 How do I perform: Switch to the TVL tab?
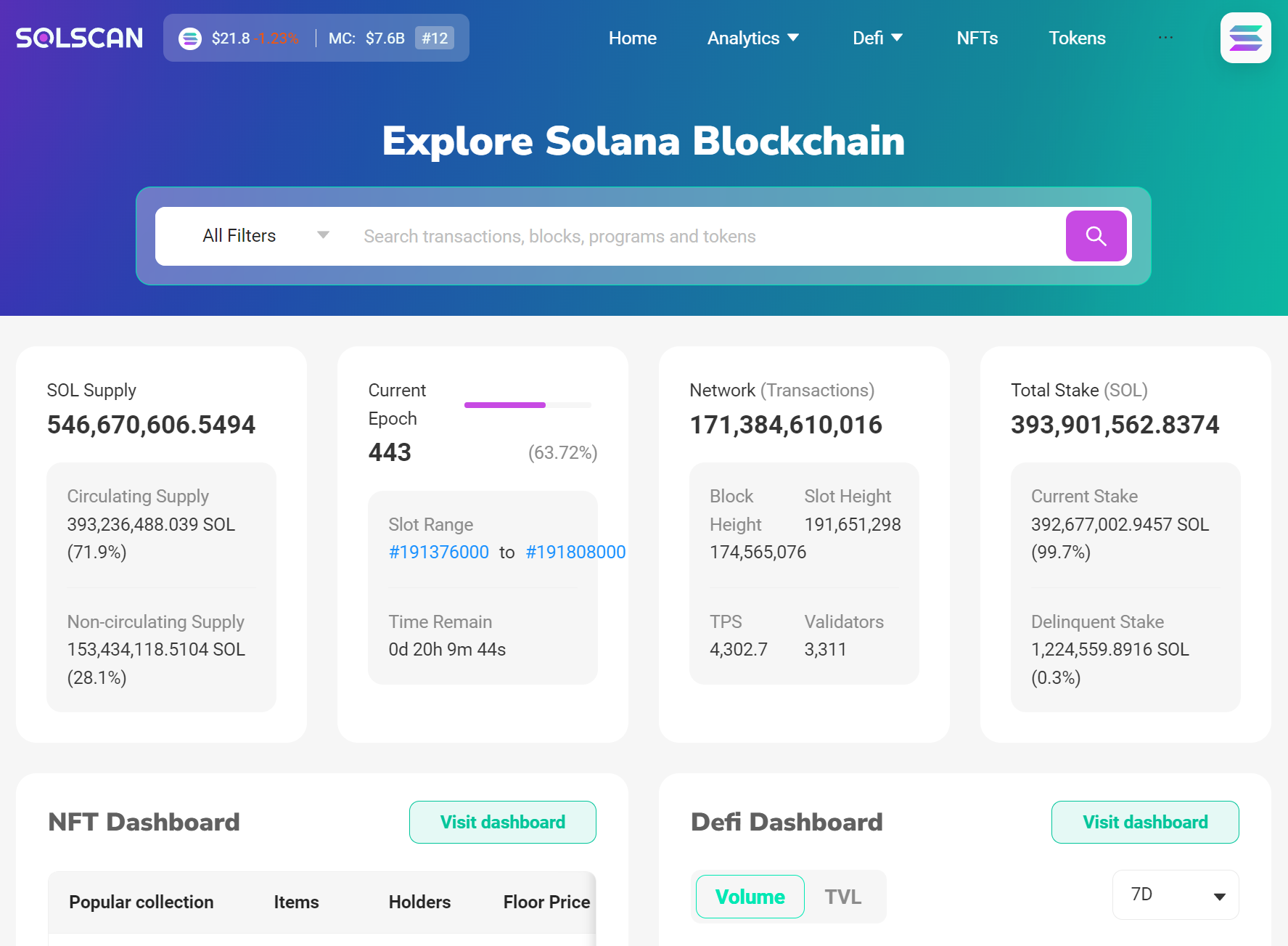[842, 897]
